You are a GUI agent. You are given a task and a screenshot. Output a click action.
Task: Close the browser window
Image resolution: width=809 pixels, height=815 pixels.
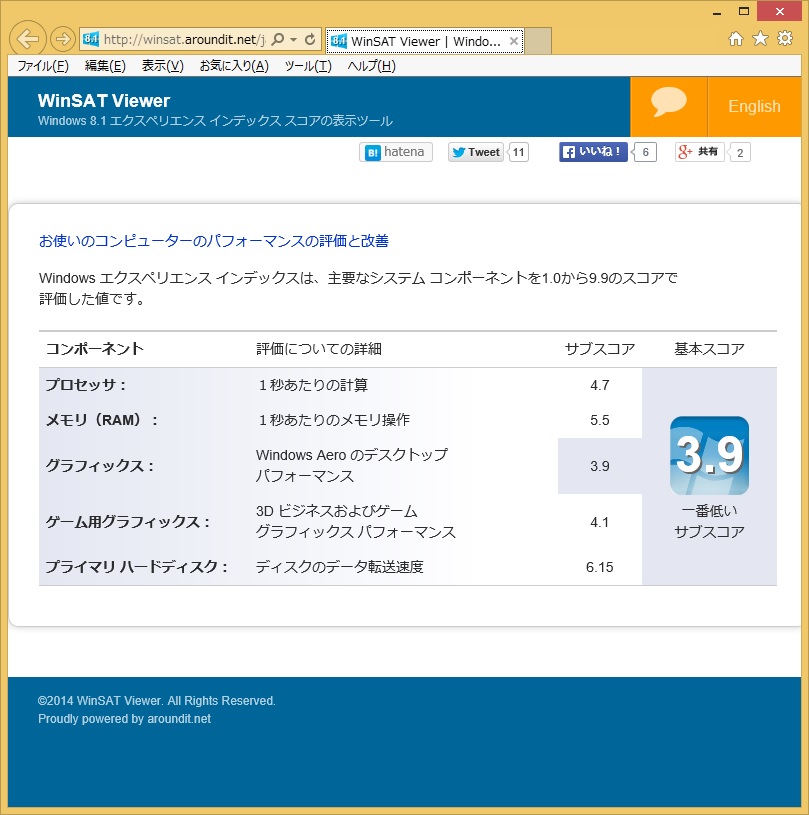(779, 11)
